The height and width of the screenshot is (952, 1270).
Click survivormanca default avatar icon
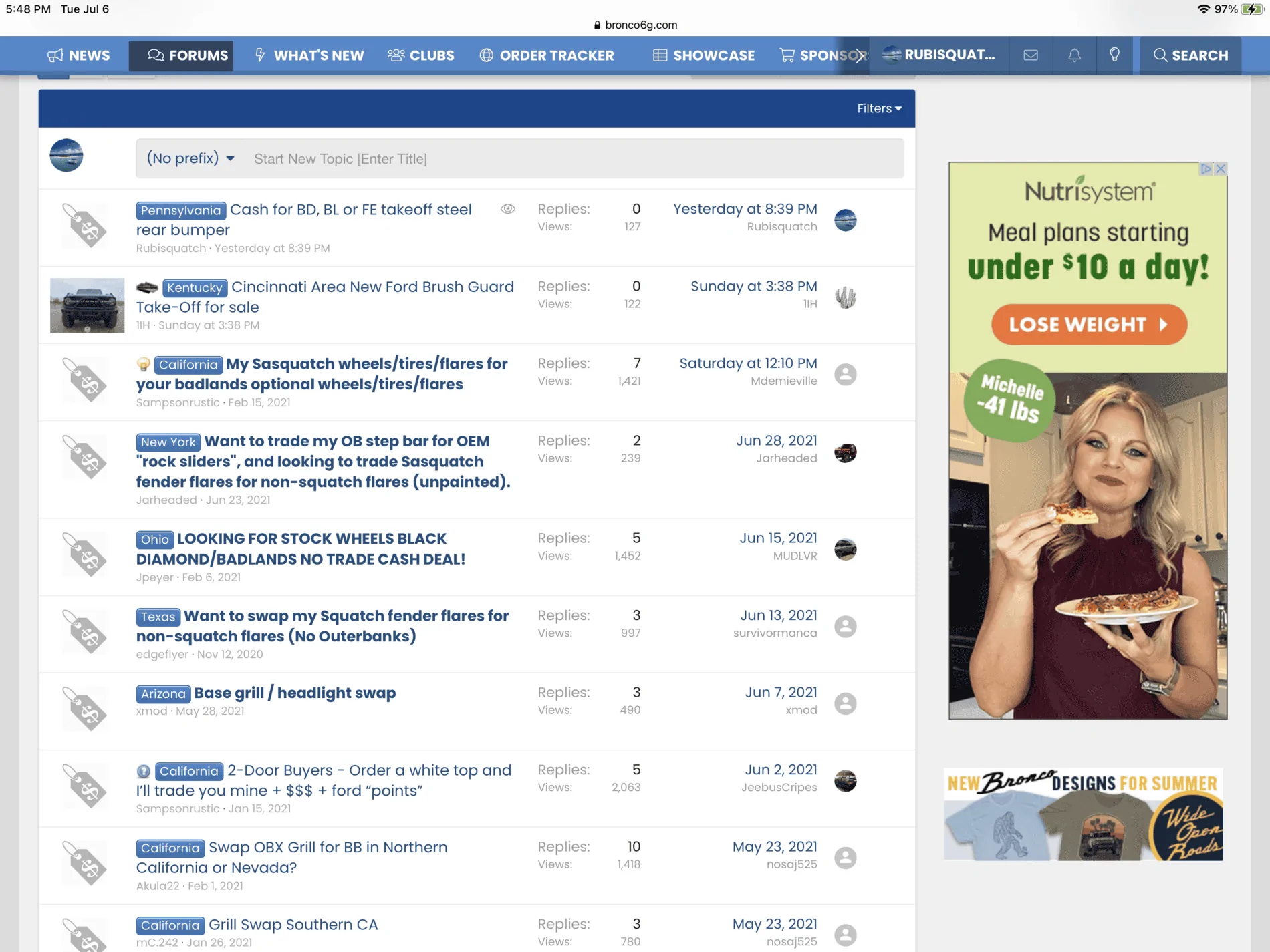pos(846,626)
